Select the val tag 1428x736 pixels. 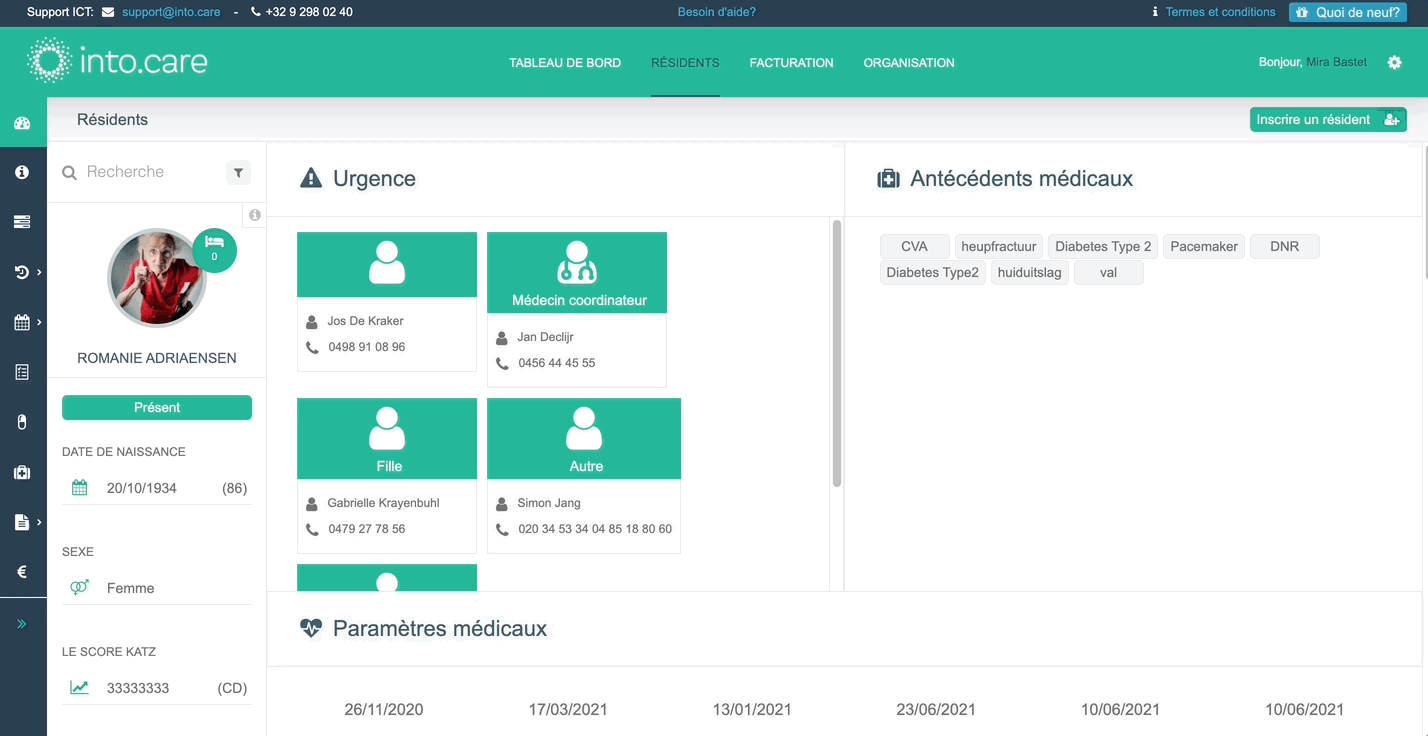[x=1109, y=272]
